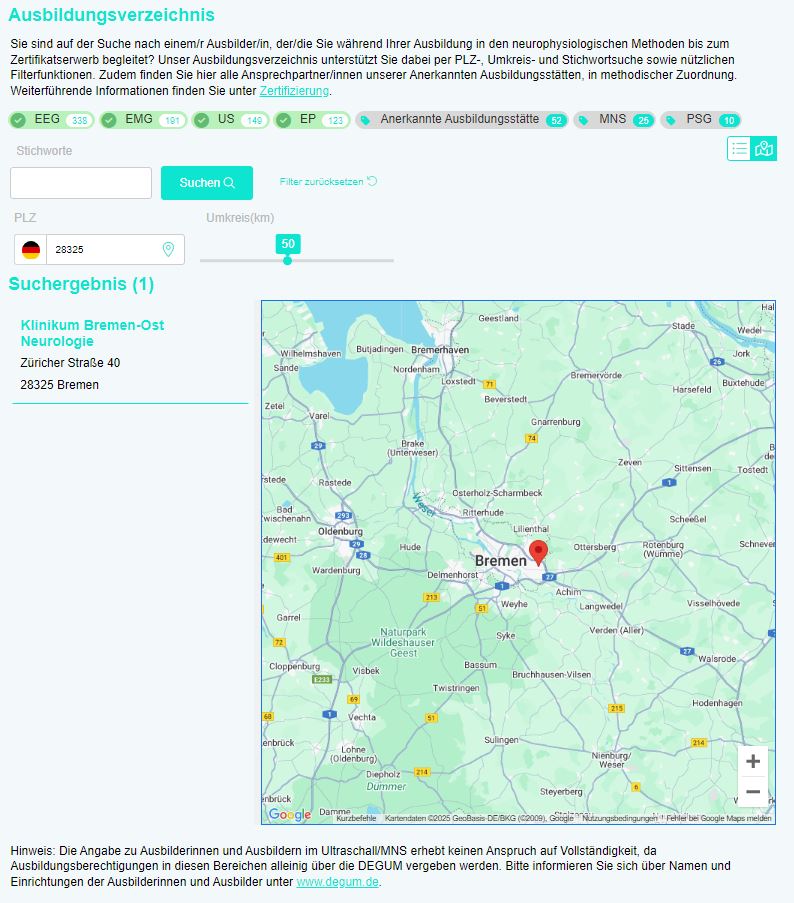Open the German flag country selector

[31, 249]
